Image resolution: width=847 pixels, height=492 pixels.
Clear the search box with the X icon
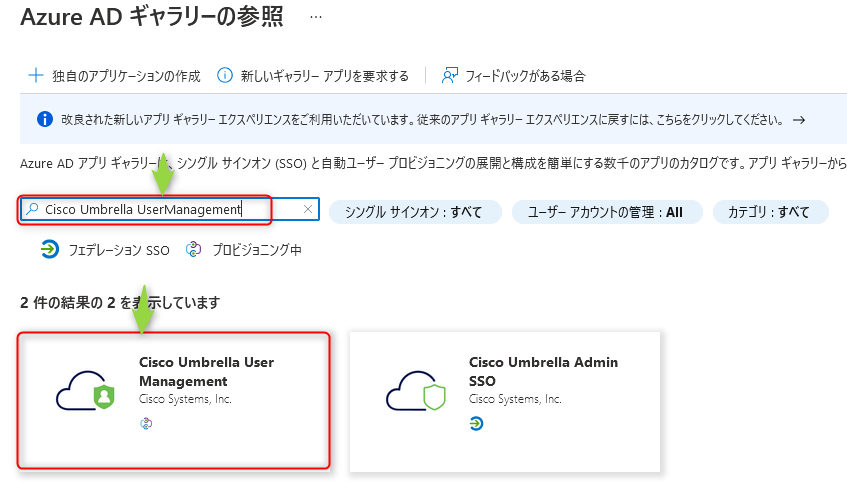tap(308, 209)
